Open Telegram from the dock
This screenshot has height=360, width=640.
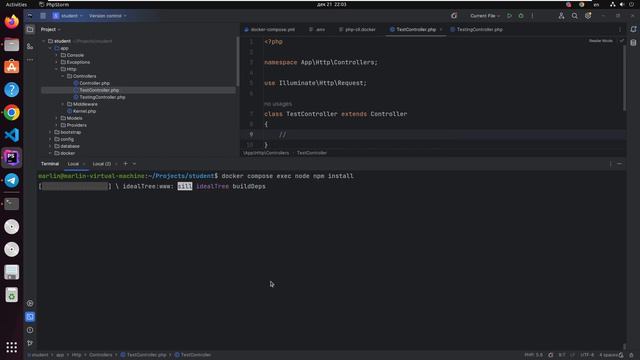11,180
